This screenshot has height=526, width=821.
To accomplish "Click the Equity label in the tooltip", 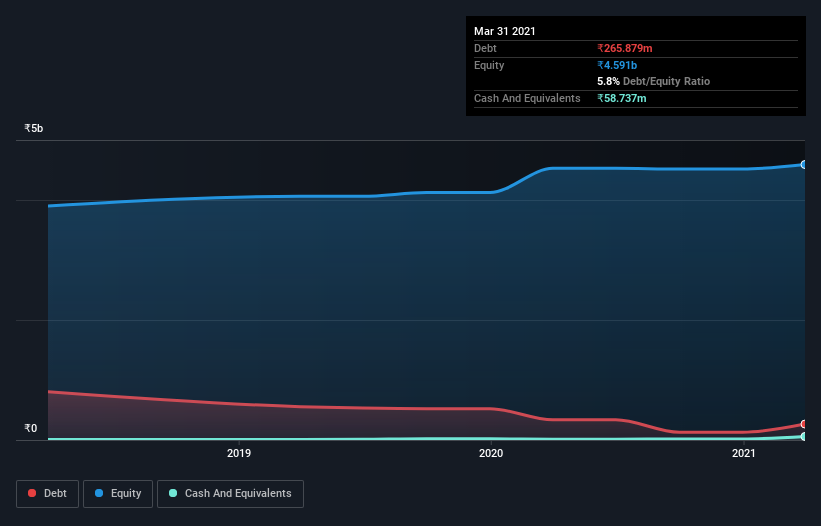I will [x=489, y=65].
